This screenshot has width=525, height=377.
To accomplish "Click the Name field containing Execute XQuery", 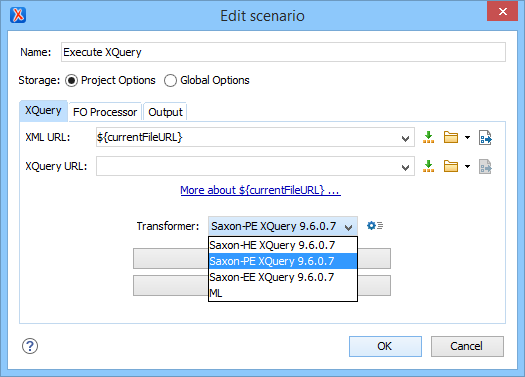I will tap(283, 52).
